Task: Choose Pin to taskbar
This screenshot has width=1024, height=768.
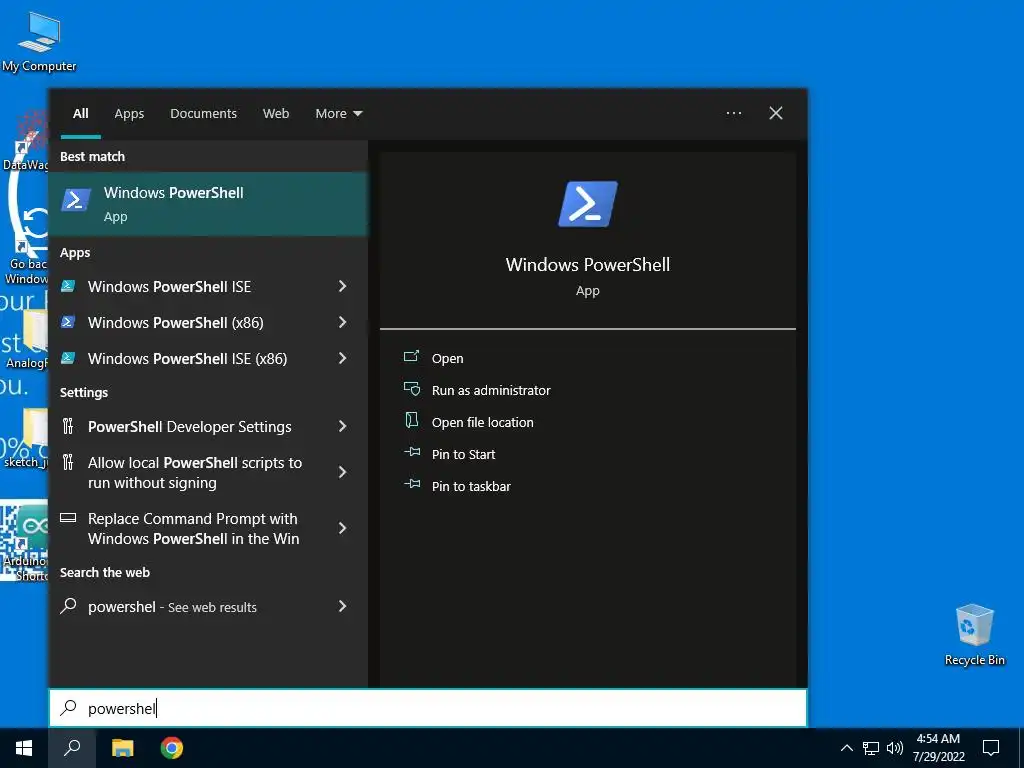Action: pyautogui.click(x=471, y=487)
